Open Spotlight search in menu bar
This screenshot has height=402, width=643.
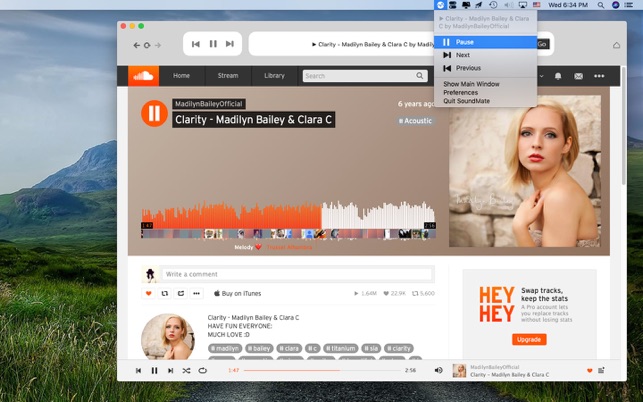[600, 5]
